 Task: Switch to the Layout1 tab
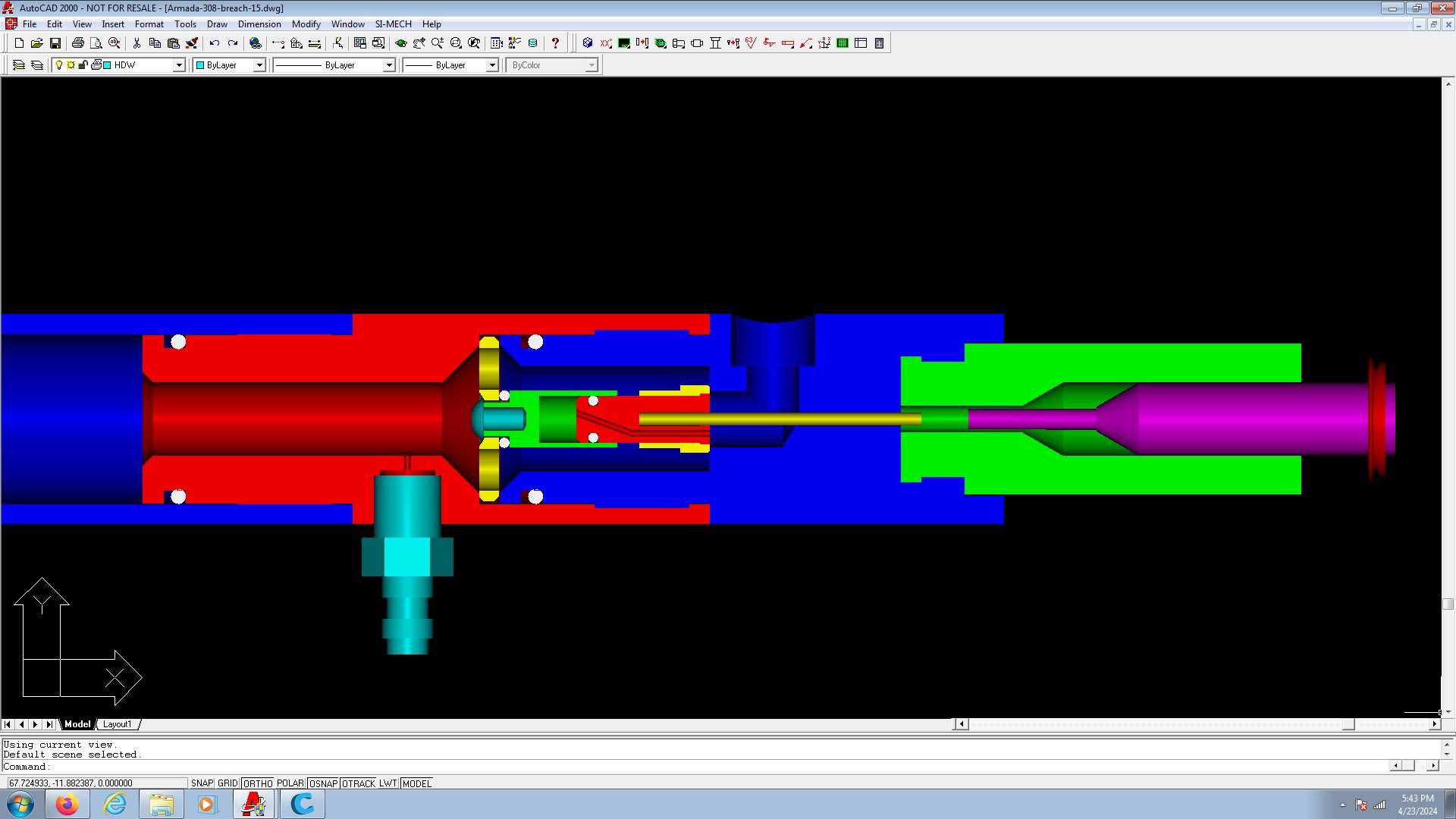pos(118,724)
